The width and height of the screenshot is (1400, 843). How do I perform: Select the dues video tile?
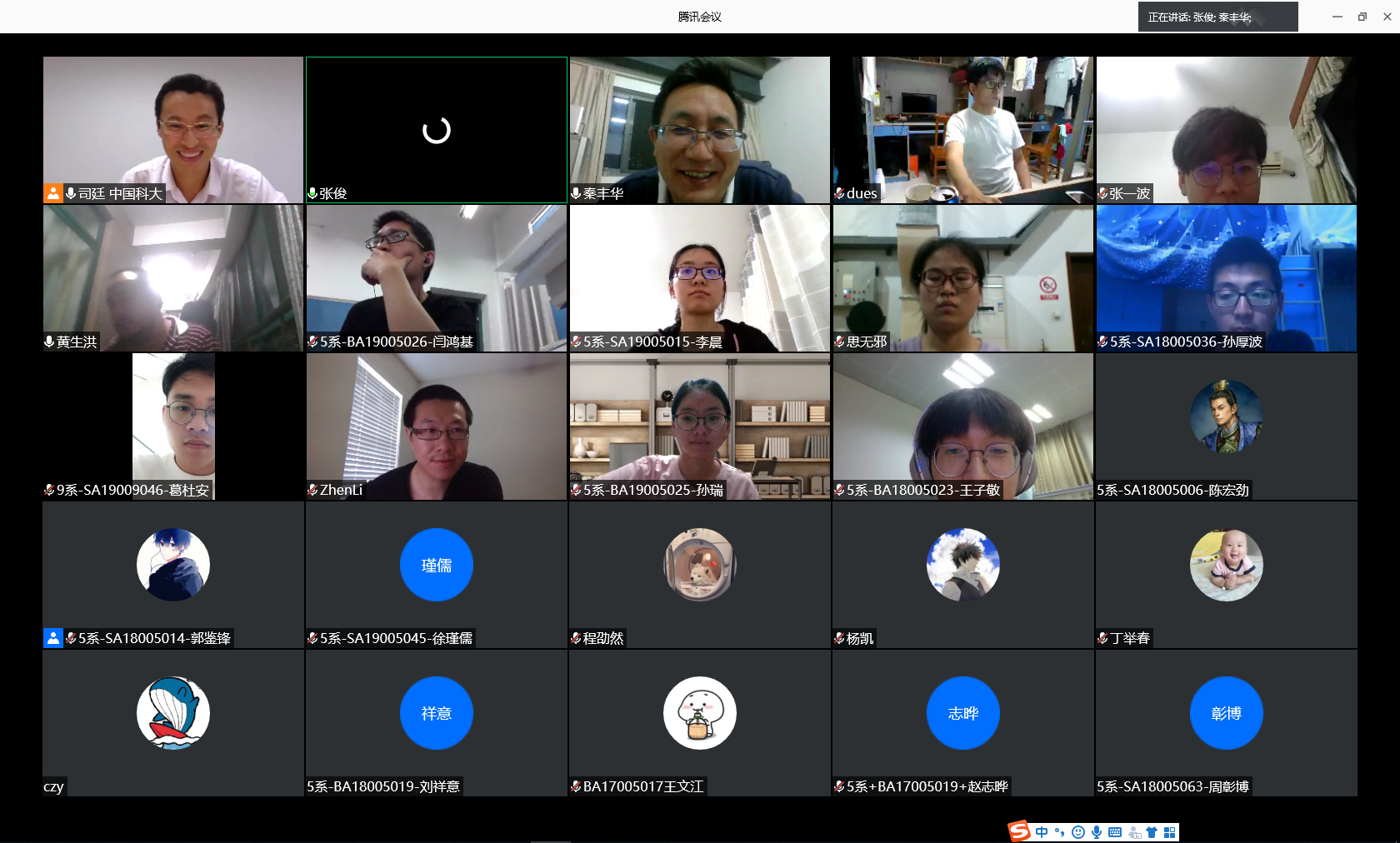(x=963, y=130)
